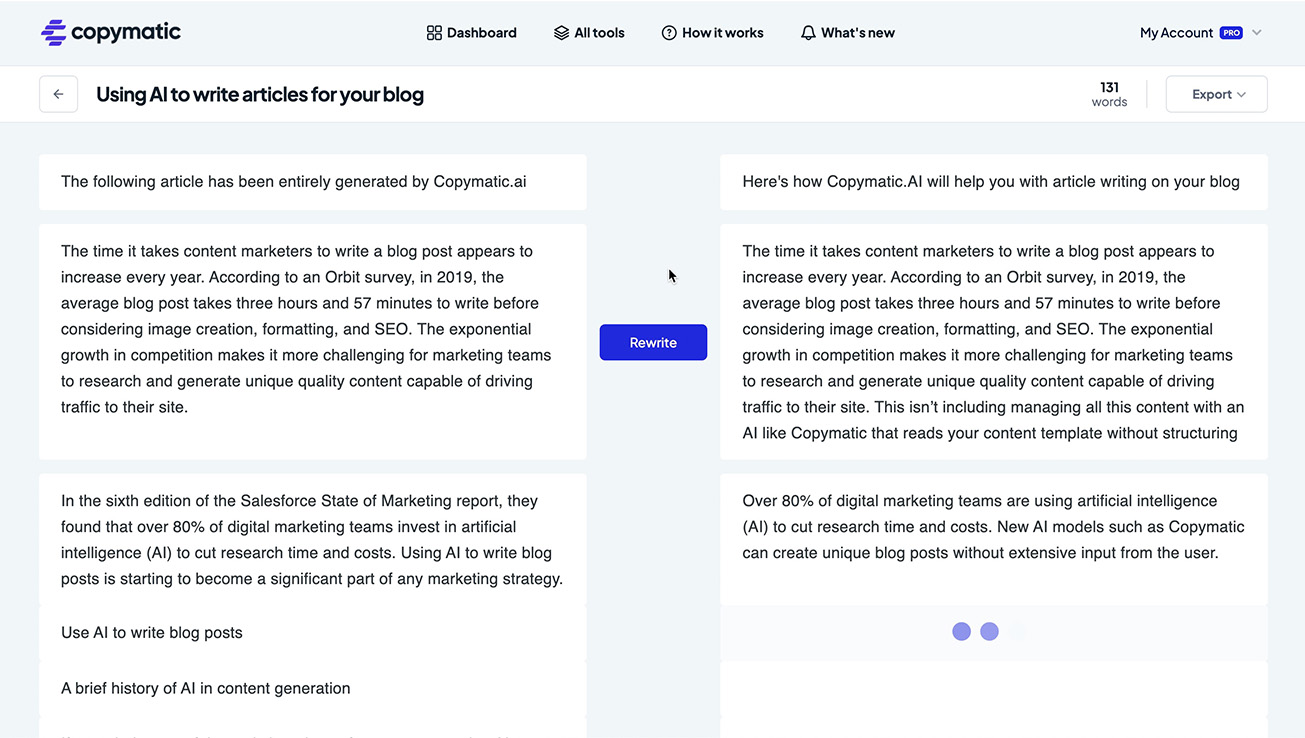This screenshot has width=1305, height=738.
Task: Select All tools in the top navigation
Action: click(600, 32)
